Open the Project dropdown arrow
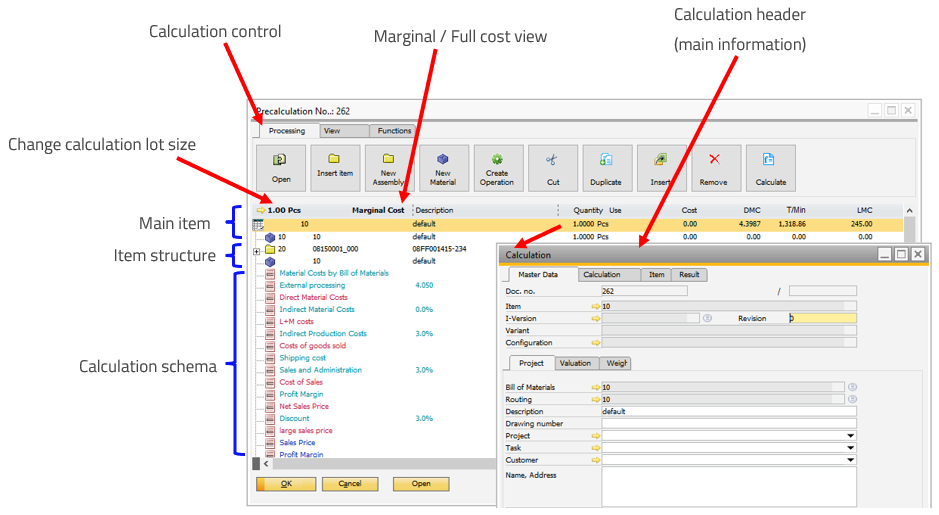This screenshot has height=515, width=939. coord(850,436)
